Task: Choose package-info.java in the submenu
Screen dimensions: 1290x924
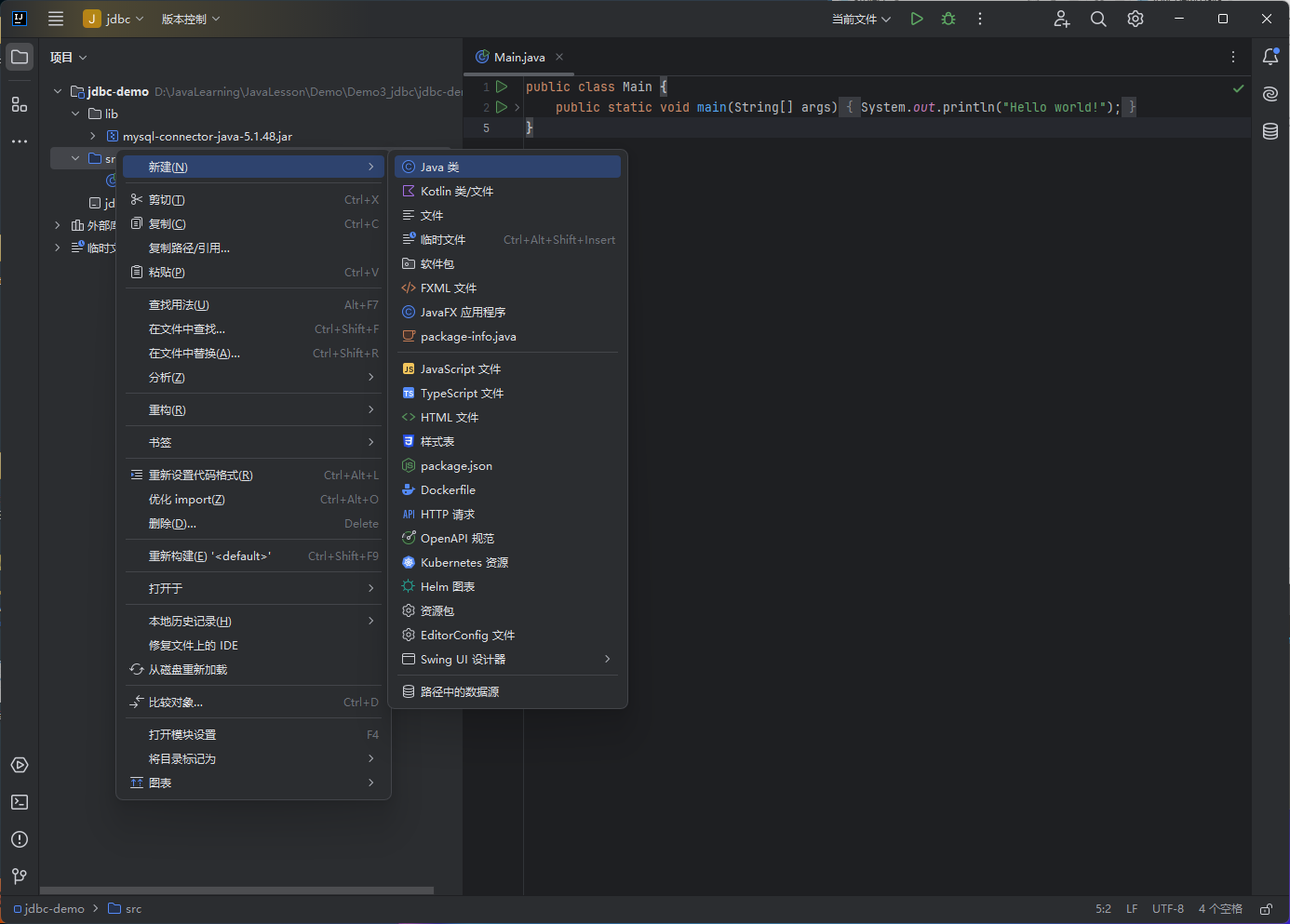Action: (507, 336)
